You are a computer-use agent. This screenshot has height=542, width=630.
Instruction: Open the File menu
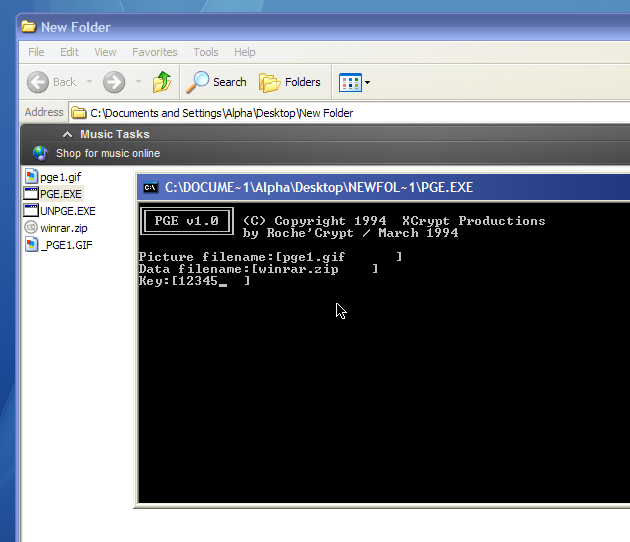[36, 52]
